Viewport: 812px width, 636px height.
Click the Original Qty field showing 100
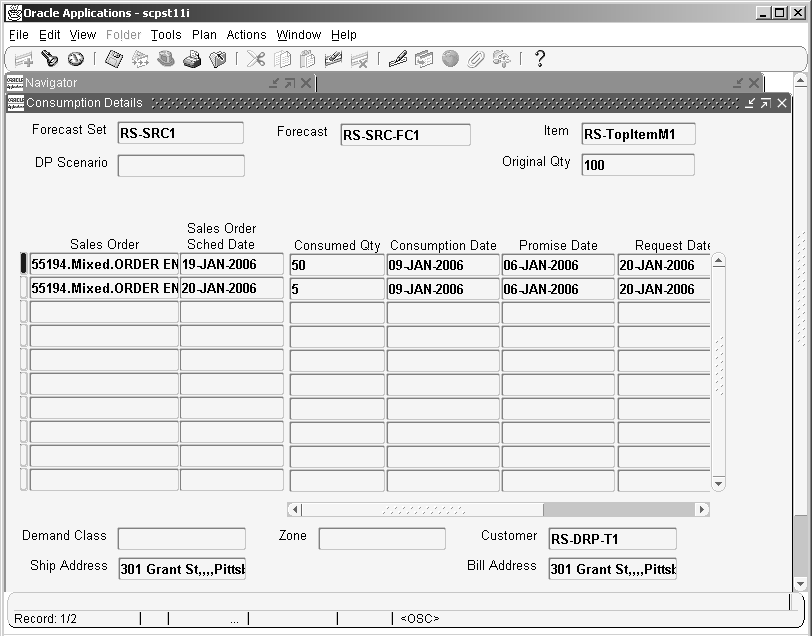pos(638,165)
